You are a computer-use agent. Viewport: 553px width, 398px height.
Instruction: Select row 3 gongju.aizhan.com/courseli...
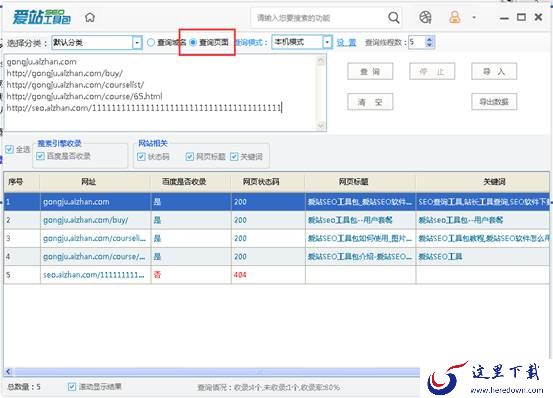277,238
